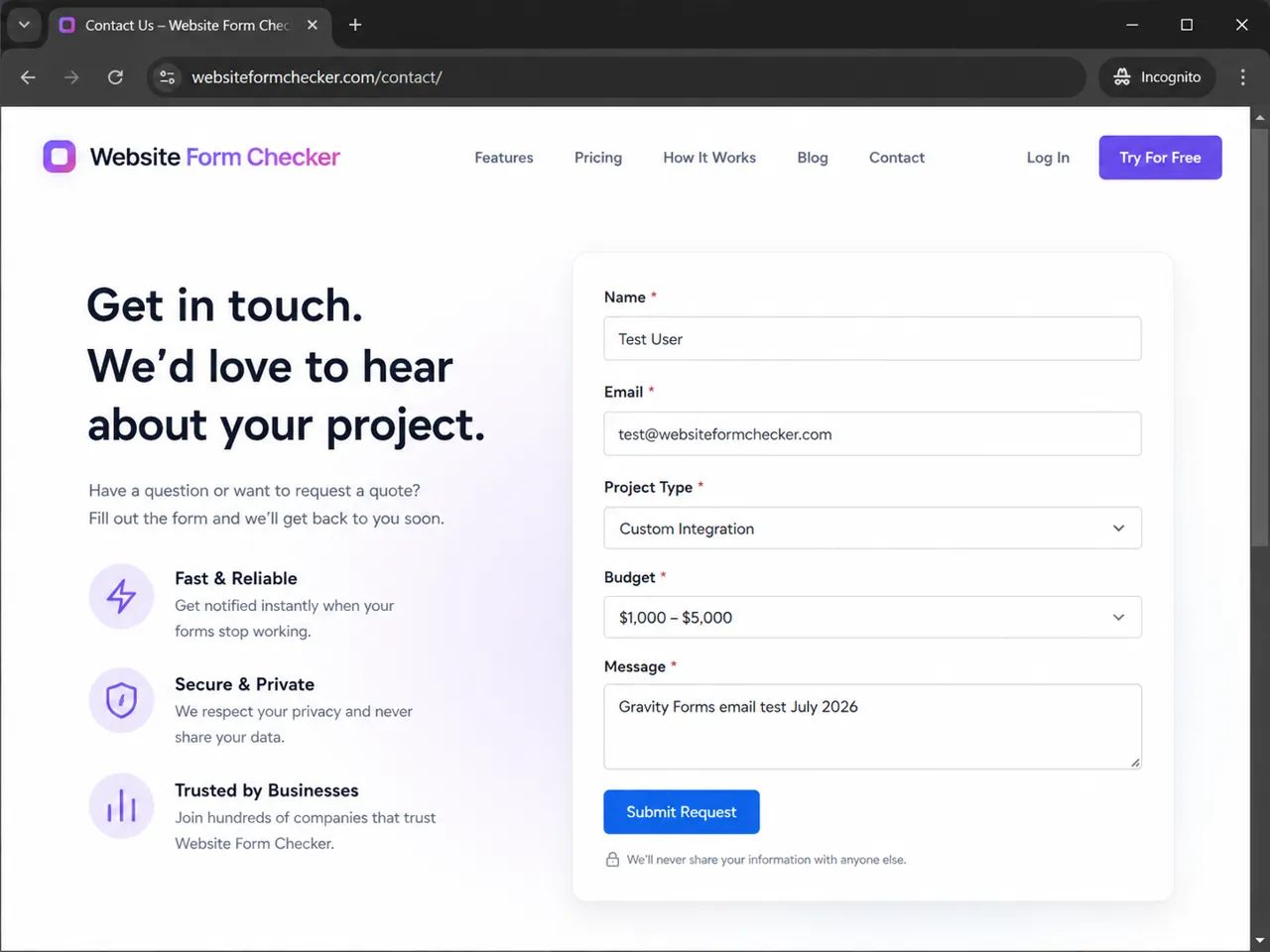Focus the Message text area
The image size is (1270, 952).
pos(872,727)
